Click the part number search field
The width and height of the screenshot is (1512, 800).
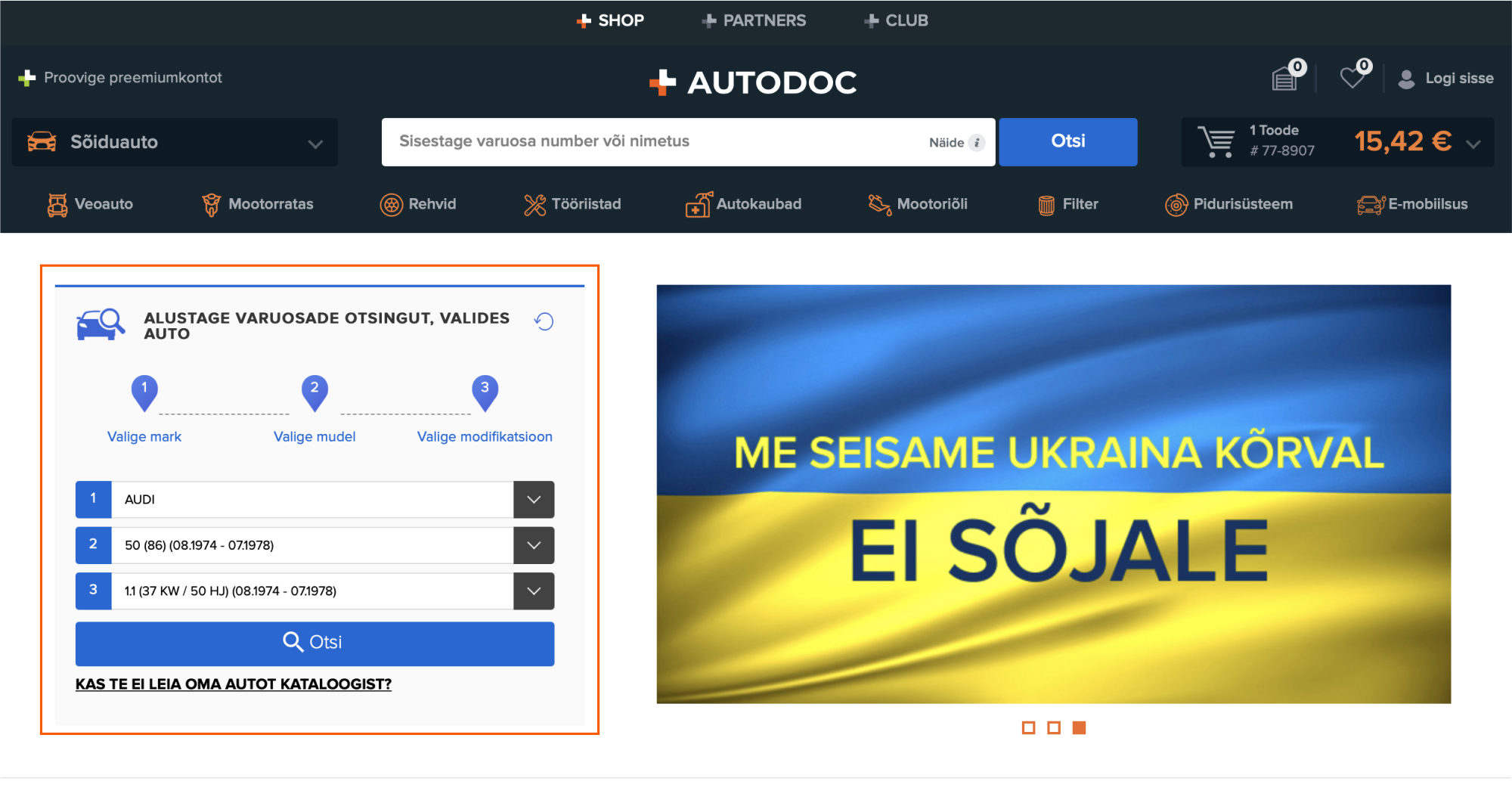(x=650, y=141)
